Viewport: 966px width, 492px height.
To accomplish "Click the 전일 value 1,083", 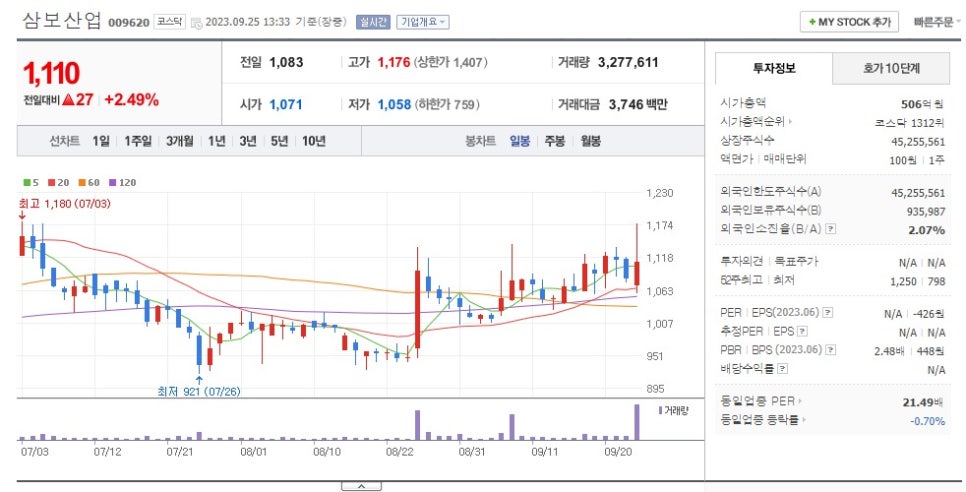I will point(286,62).
